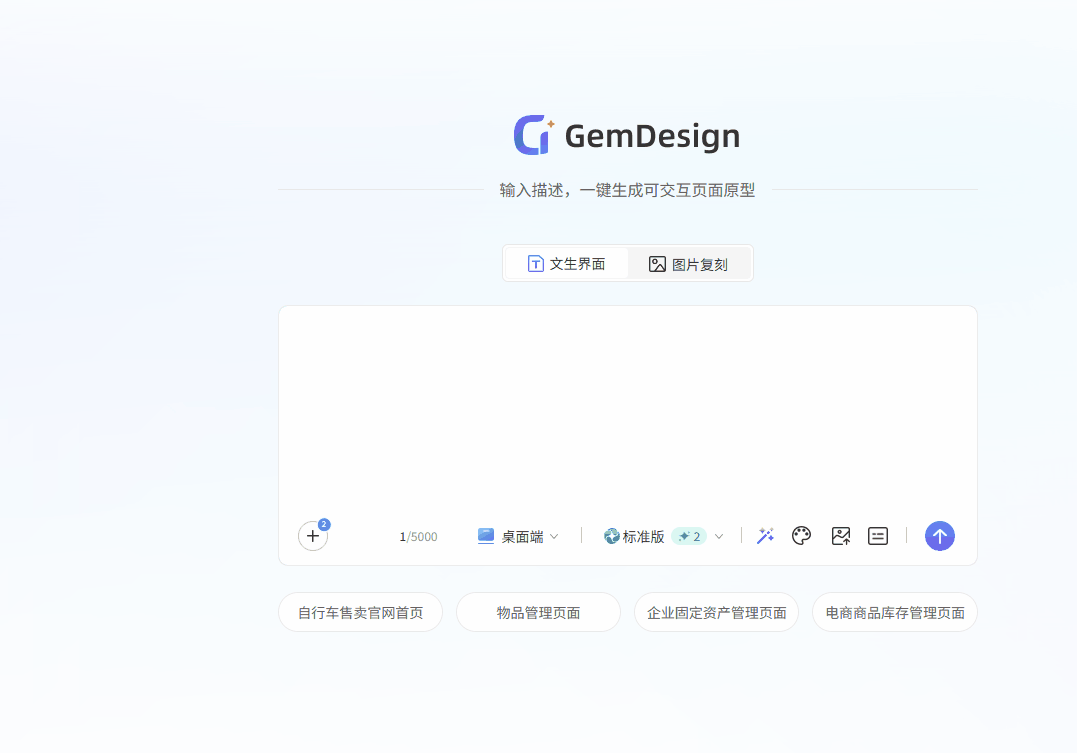Choose the 物品管理页面 suggestion
The height and width of the screenshot is (753, 1077).
(538, 612)
